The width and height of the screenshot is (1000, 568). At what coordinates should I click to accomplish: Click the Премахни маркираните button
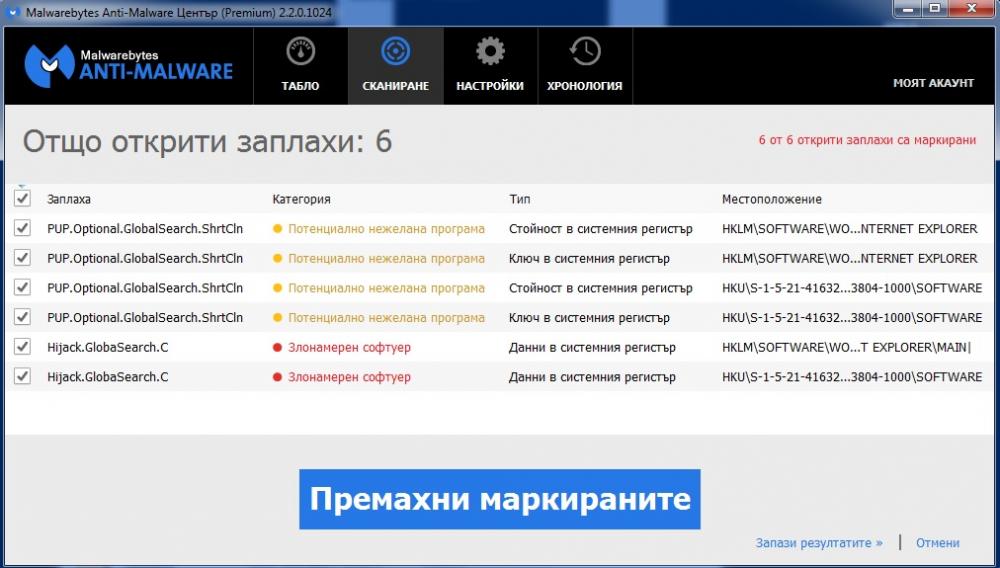click(499, 499)
